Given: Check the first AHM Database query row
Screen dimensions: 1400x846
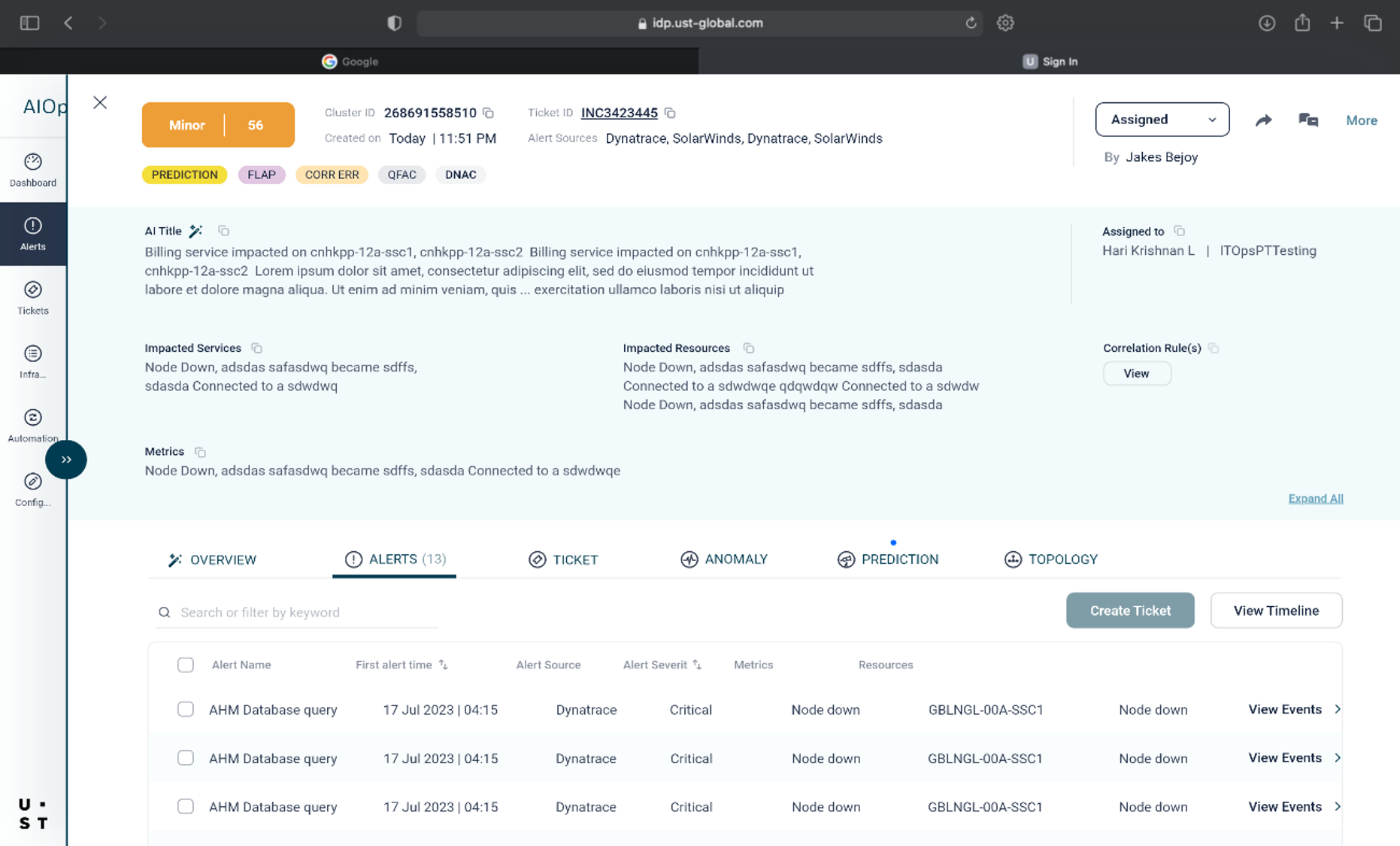Looking at the screenshot, I should tap(186, 709).
